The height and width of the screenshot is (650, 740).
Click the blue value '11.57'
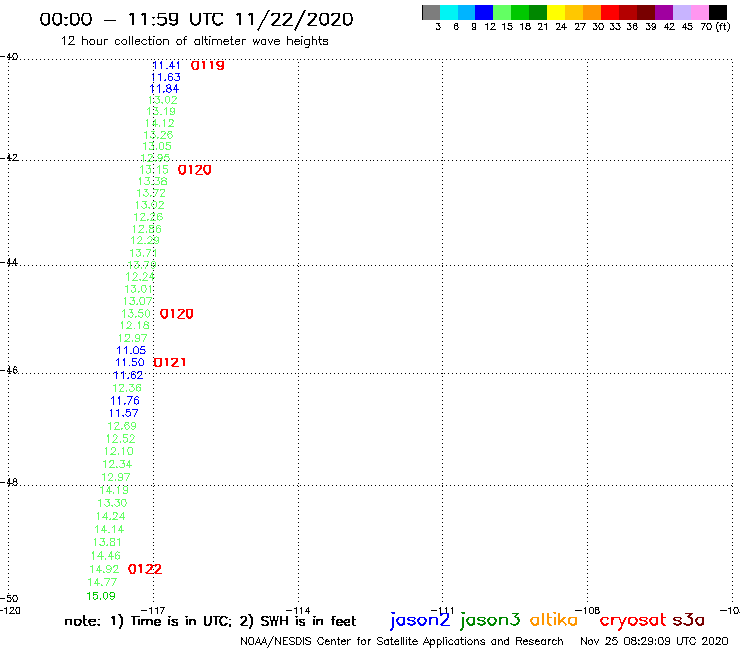coord(124,414)
